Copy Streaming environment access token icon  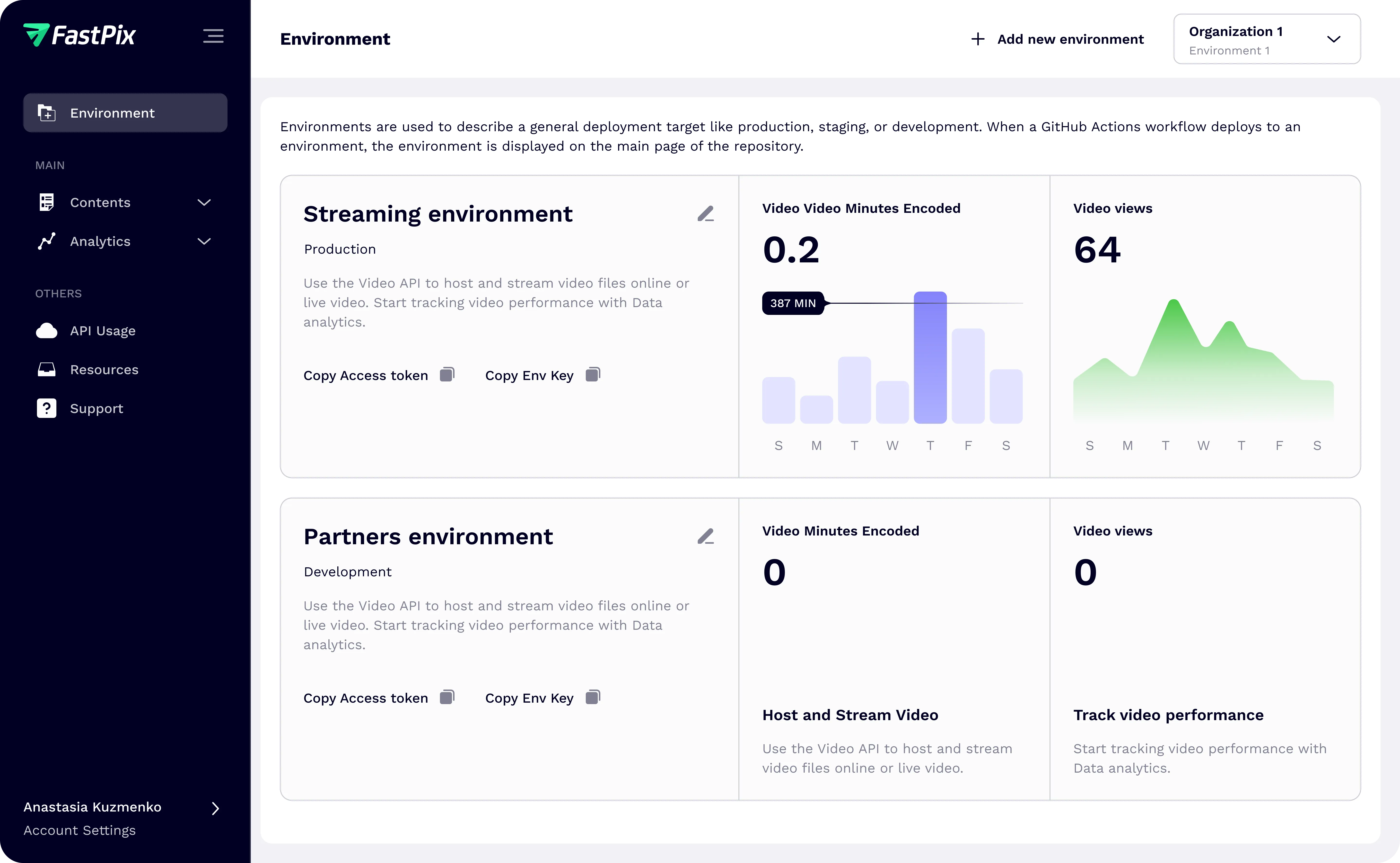click(447, 375)
